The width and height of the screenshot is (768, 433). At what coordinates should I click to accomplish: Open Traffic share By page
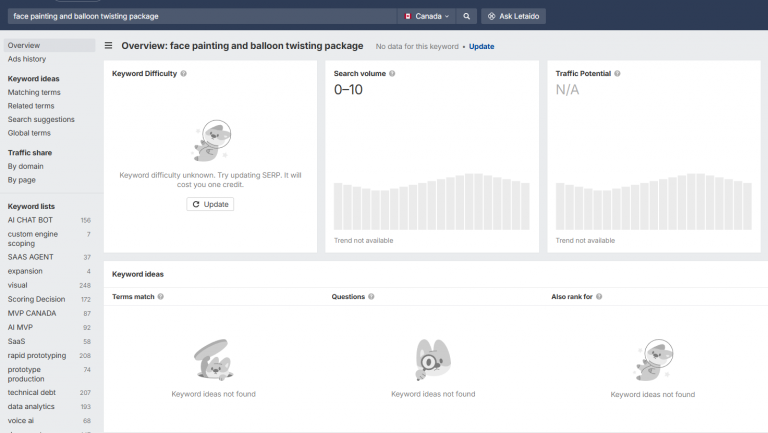tap(22, 180)
